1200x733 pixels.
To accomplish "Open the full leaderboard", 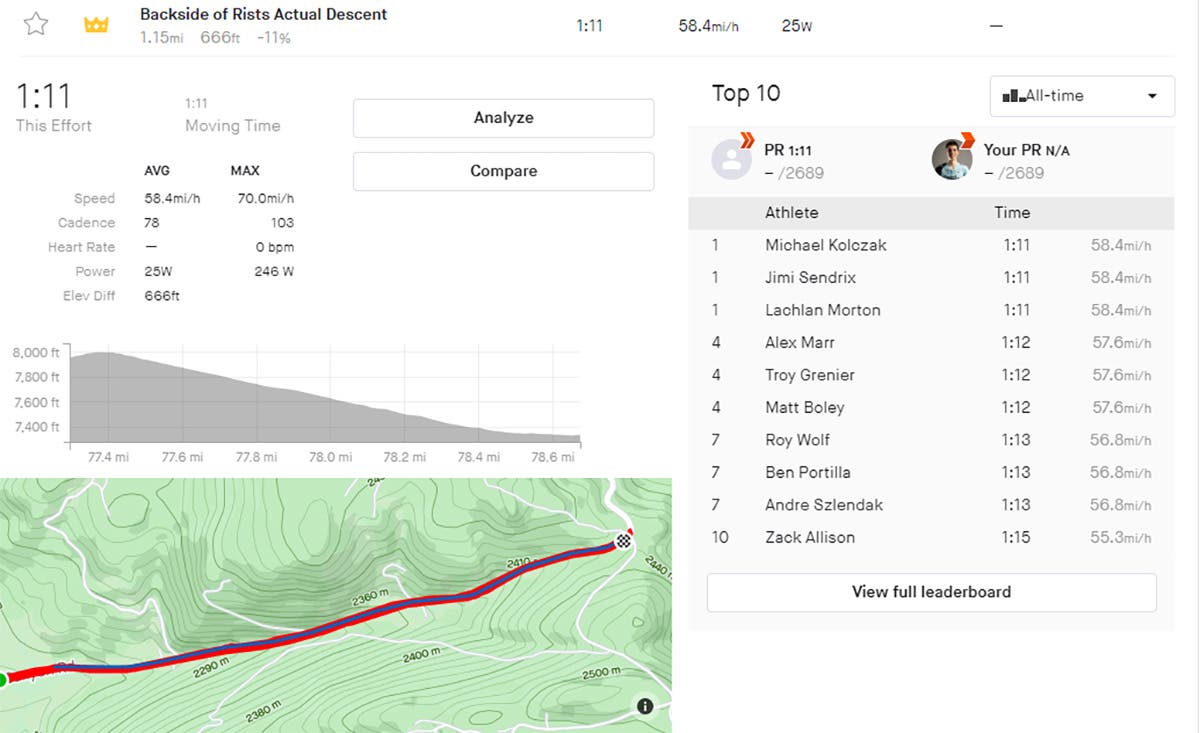I will click(x=930, y=592).
